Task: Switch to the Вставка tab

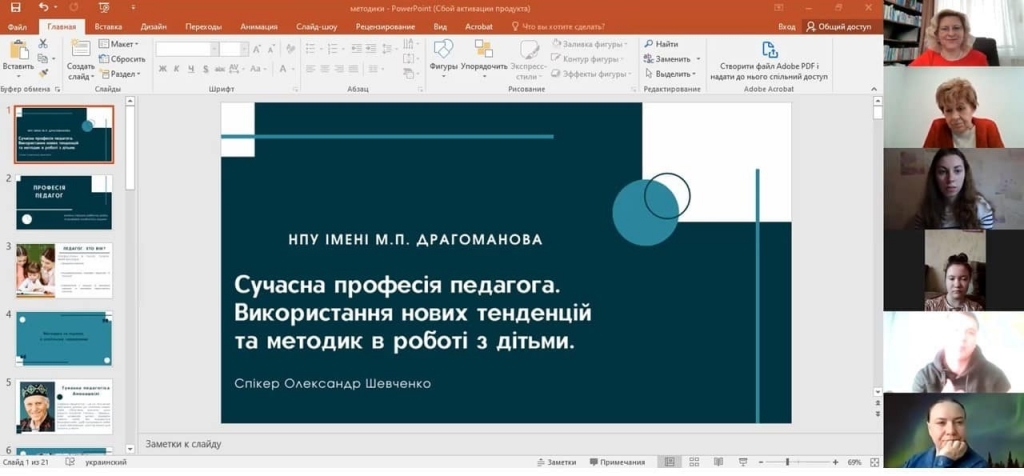Action: tap(108, 27)
